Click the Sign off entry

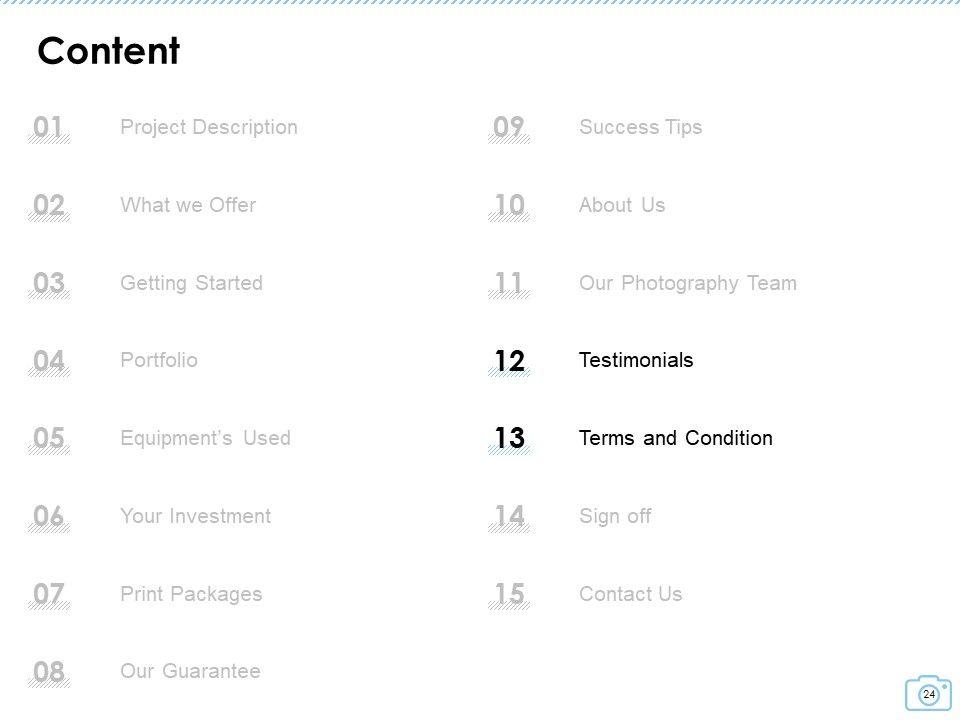[x=614, y=516]
